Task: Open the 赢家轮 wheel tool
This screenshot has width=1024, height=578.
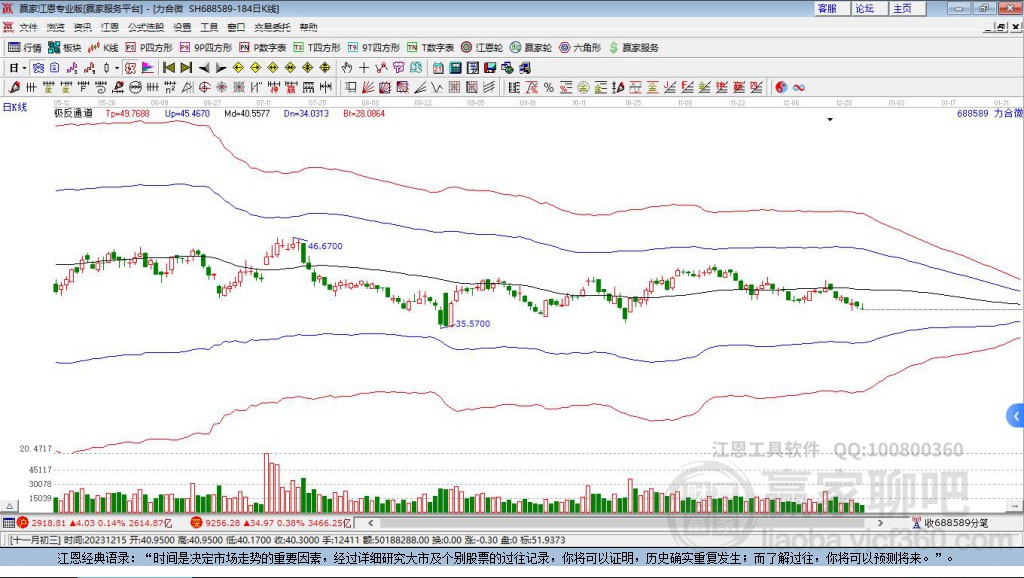Action: pyautogui.click(x=531, y=48)
